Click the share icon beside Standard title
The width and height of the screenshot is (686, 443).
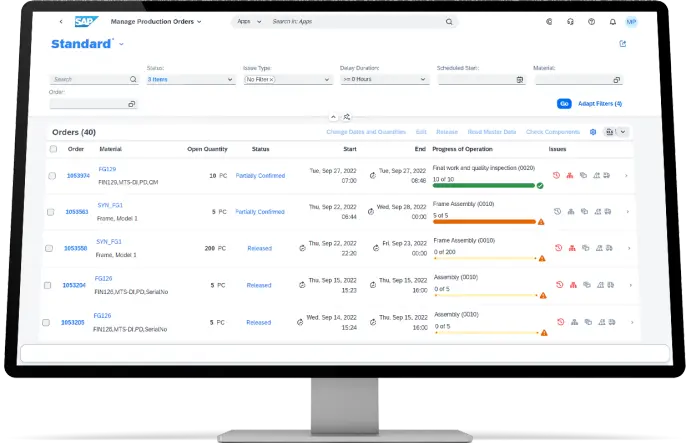(x=624, y=43)
